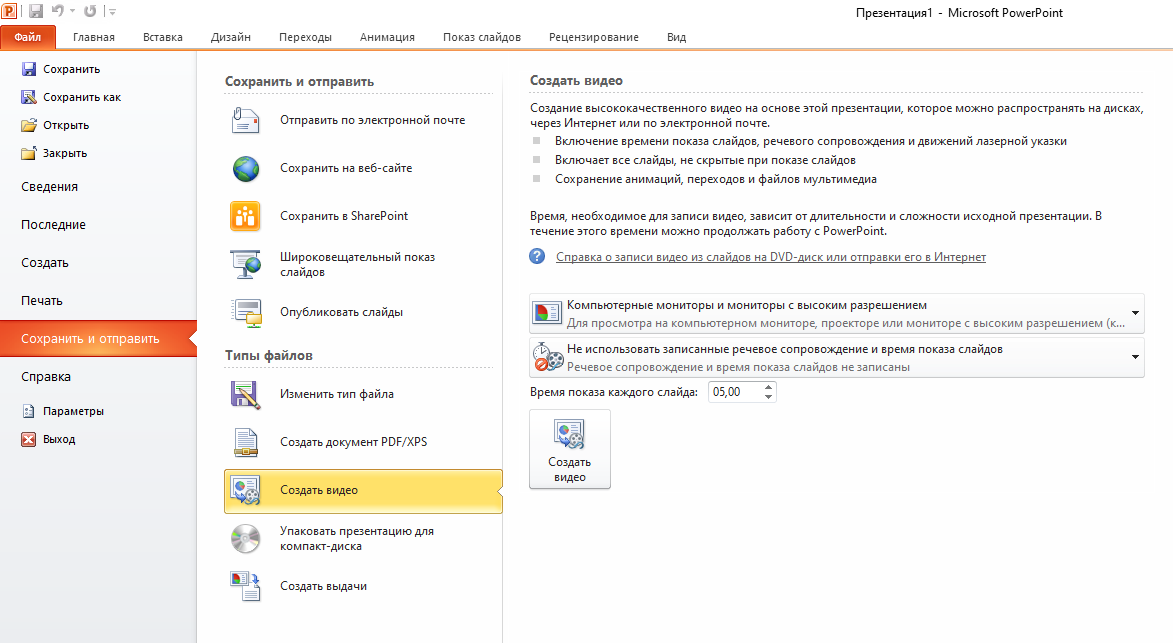Click the Открыть folder icon in sidebar
The image size is (1173, 643).
point(28,125)
